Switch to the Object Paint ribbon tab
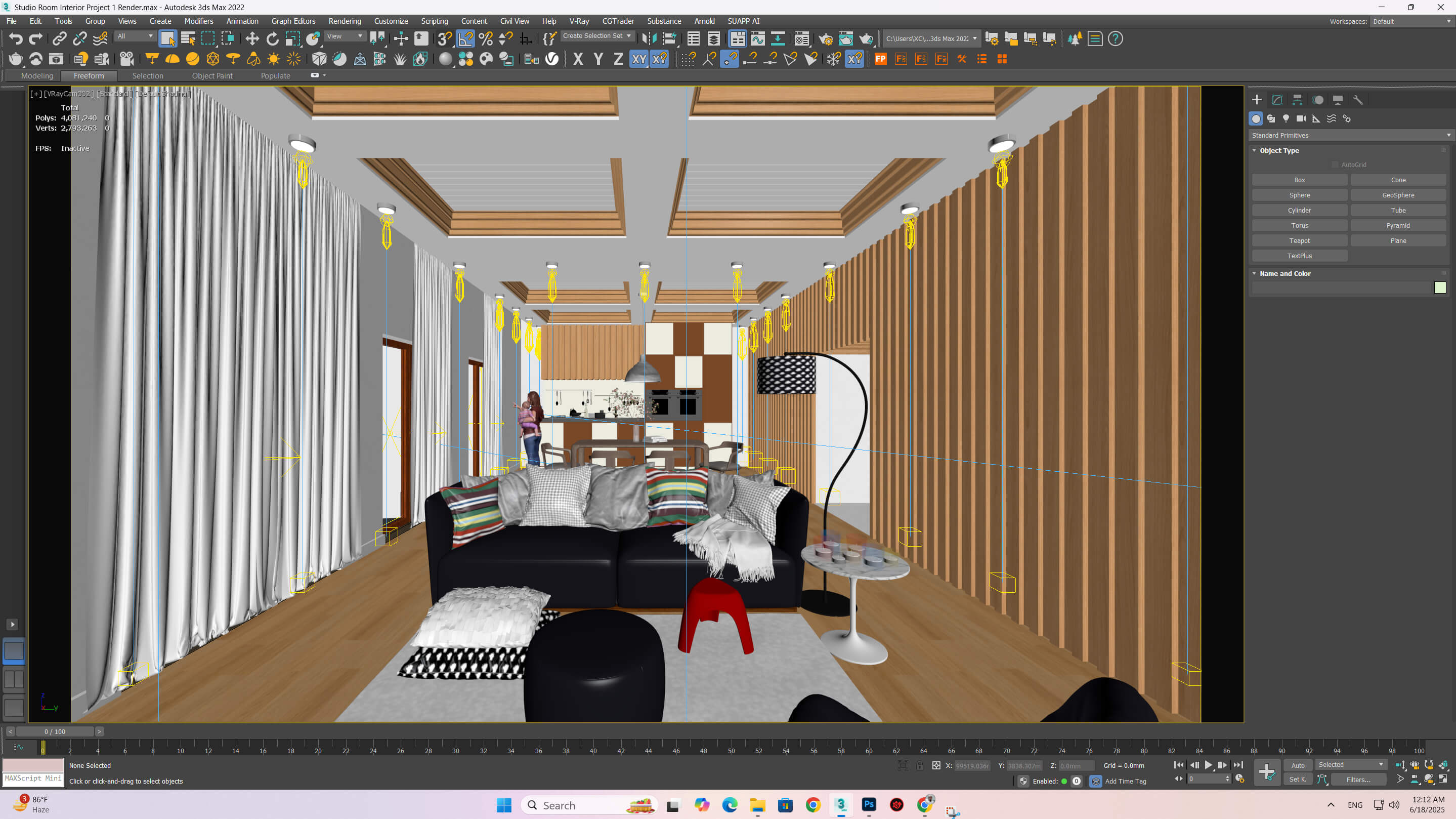 tap(212, 76)
